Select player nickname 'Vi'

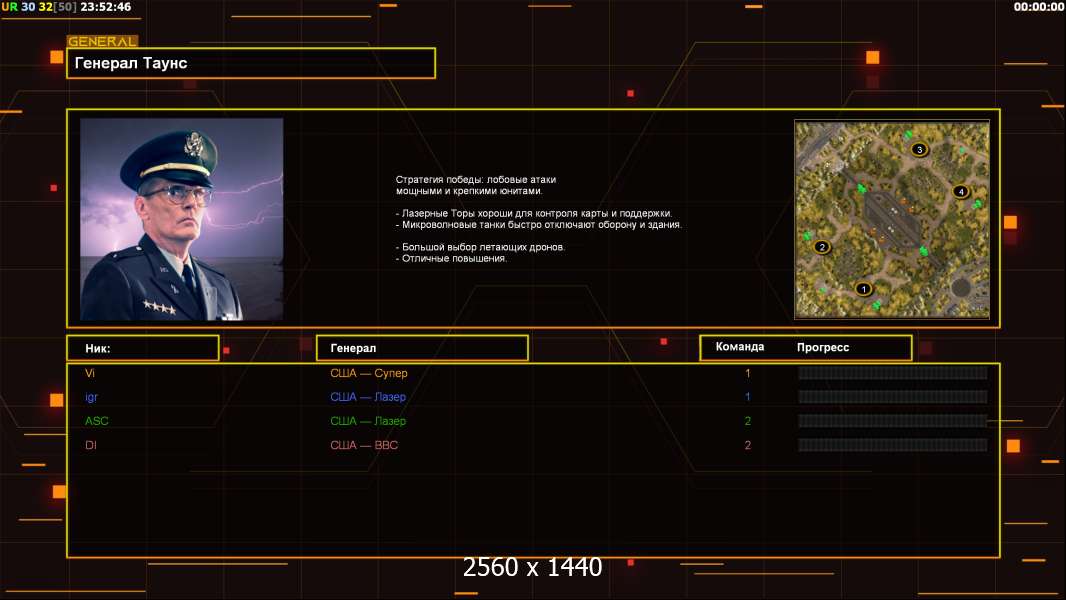[x=90, y=373]
